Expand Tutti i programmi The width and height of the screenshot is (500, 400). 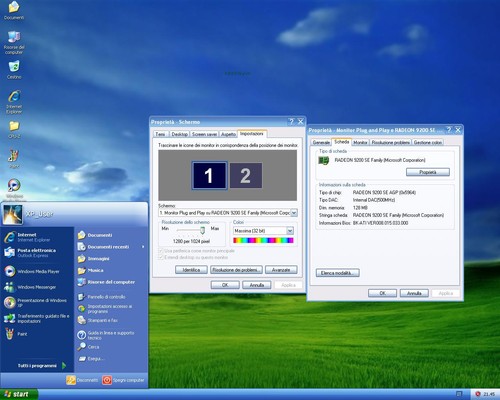[x=41, y=366]
